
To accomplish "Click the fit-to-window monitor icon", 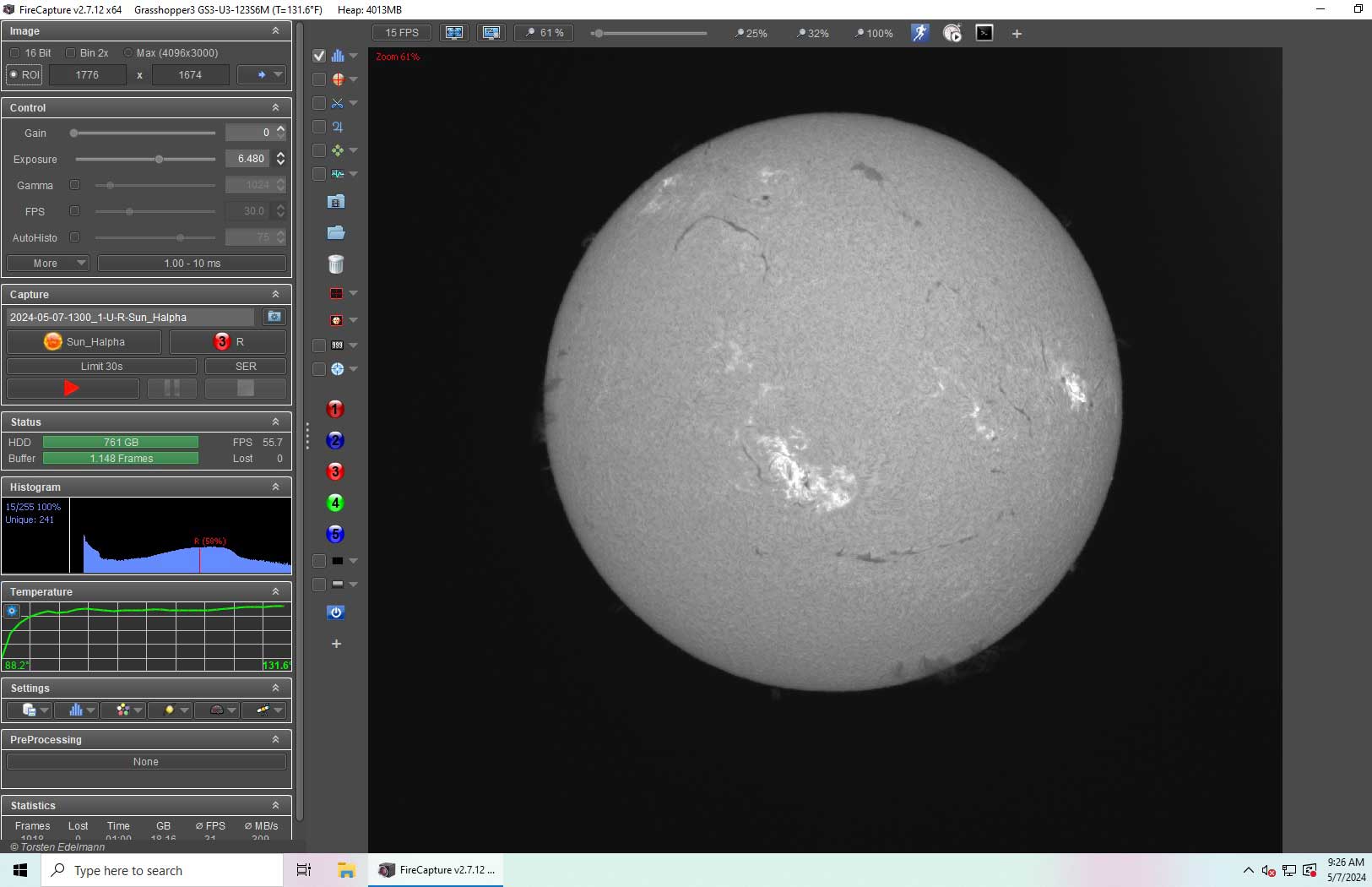I will tap(454, 33).
